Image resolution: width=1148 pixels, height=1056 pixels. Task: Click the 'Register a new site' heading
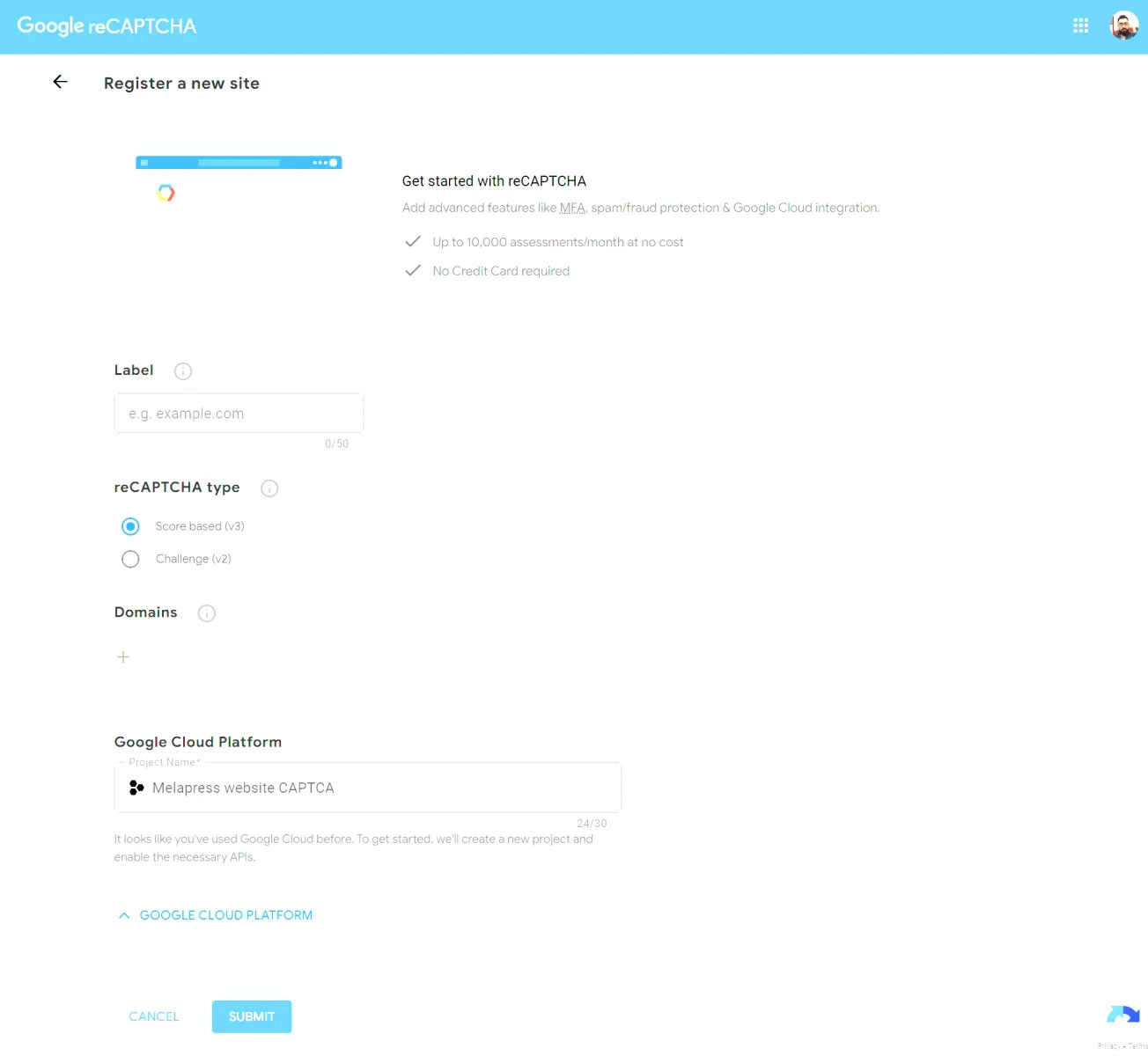pyautogui.click(x=181, y=83)
